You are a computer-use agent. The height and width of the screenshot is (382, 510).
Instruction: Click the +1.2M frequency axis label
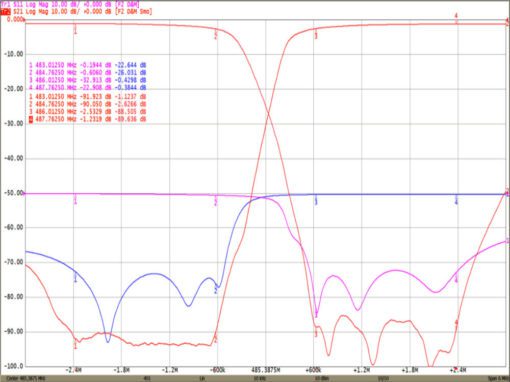coord(362,370)
